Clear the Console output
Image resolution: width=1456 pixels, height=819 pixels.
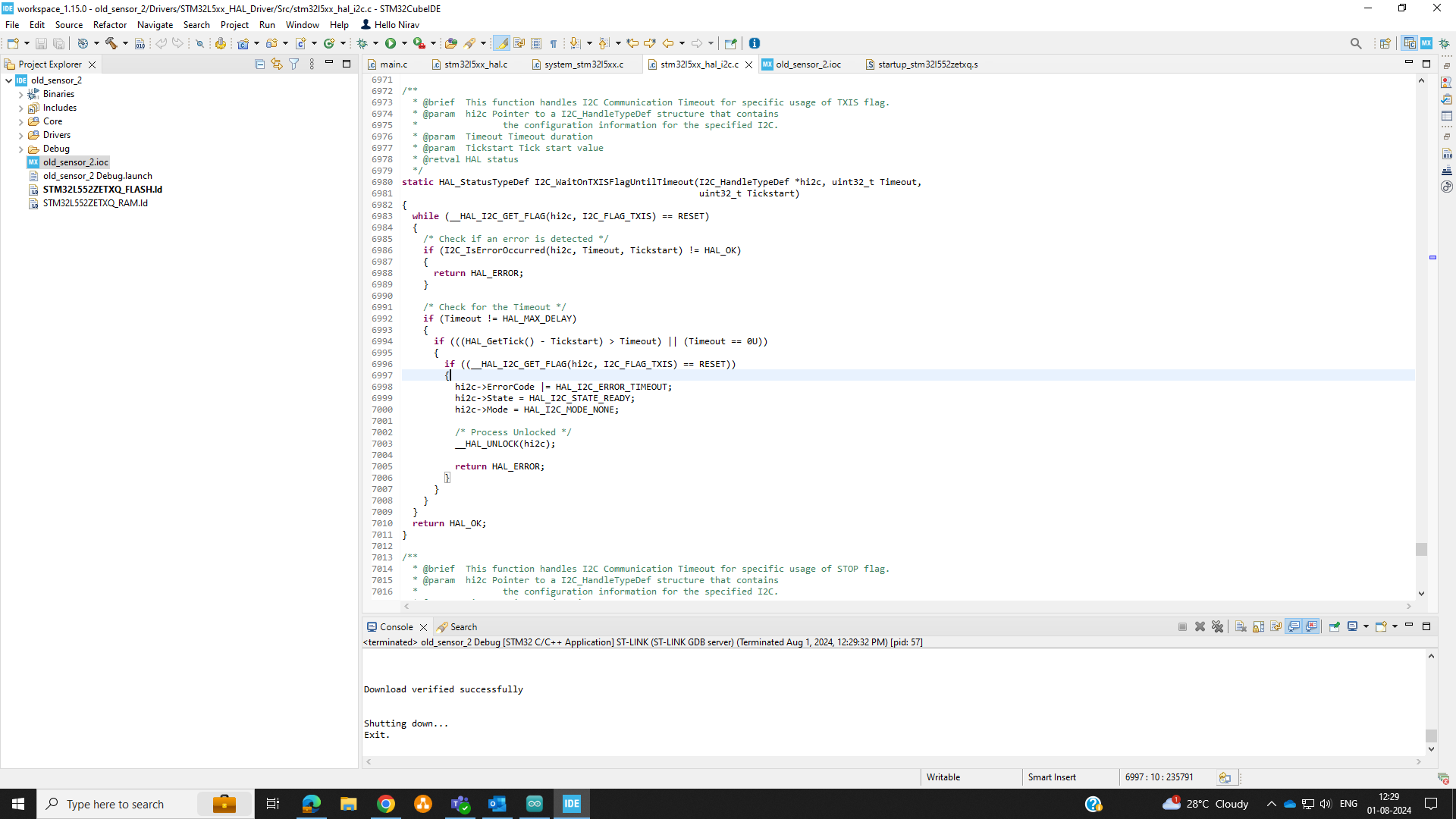[1240, 626]
